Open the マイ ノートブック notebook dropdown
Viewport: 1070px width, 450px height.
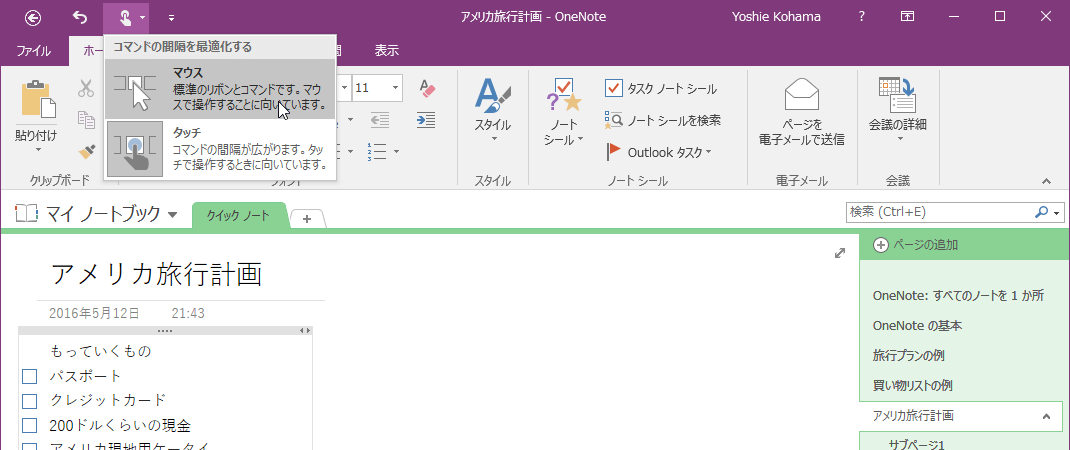pyautogui.click(x=172, y=215)
